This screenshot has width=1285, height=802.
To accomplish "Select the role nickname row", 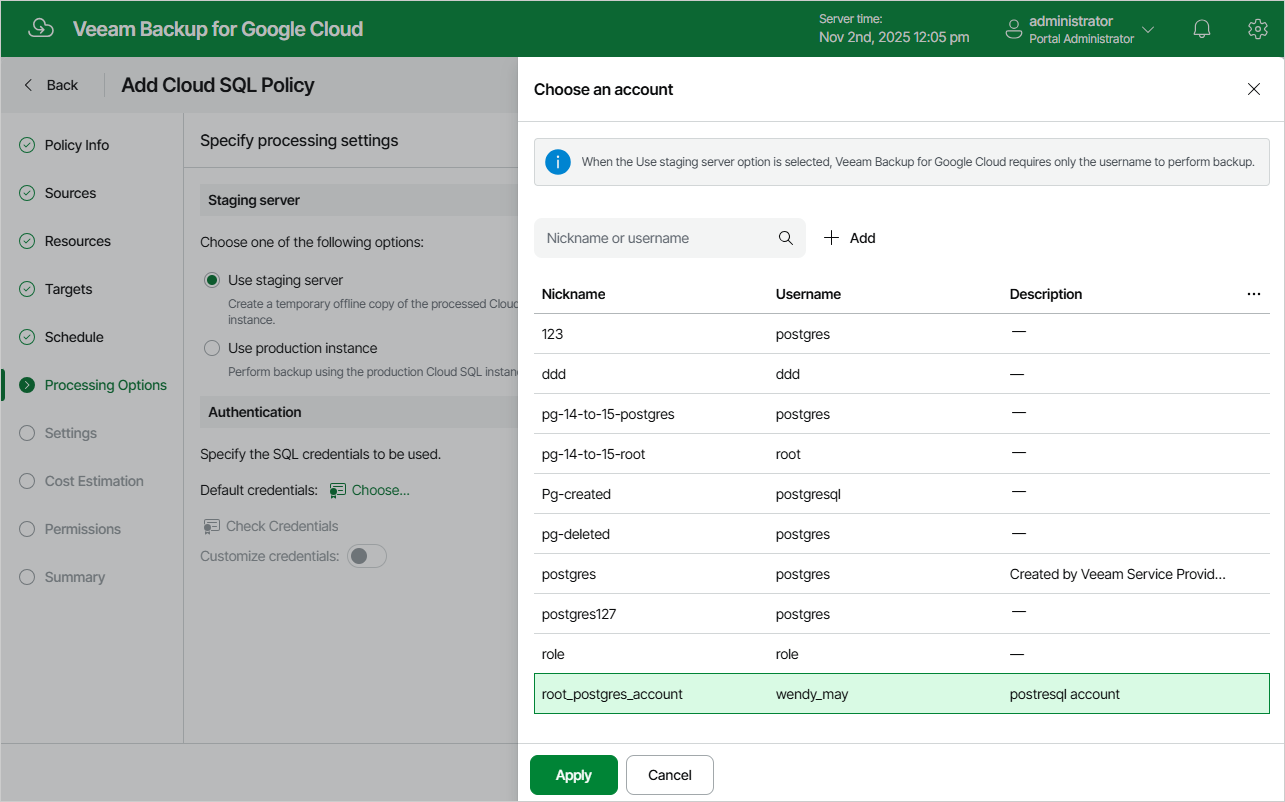I will click(x=902, y=654).
